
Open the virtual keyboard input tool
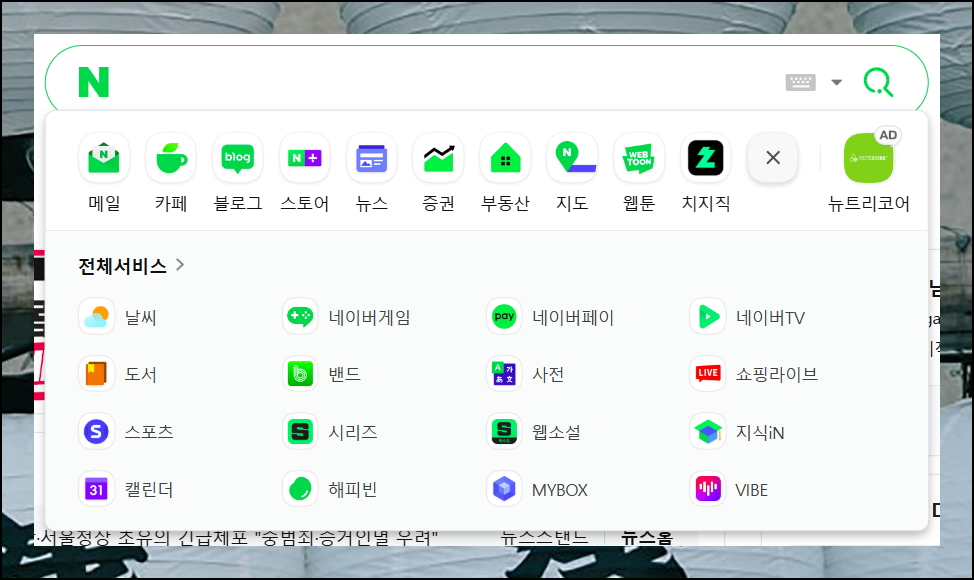801,82
